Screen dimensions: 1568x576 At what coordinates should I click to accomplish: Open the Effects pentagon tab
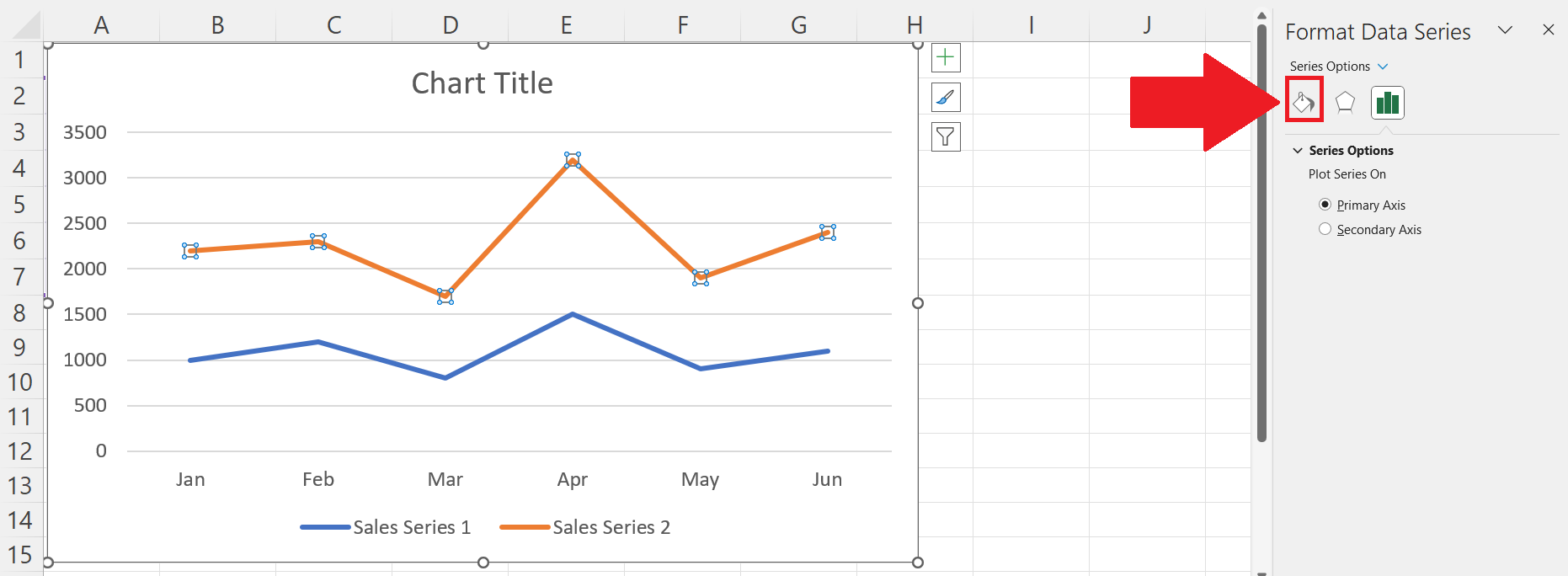[1345, 103]
